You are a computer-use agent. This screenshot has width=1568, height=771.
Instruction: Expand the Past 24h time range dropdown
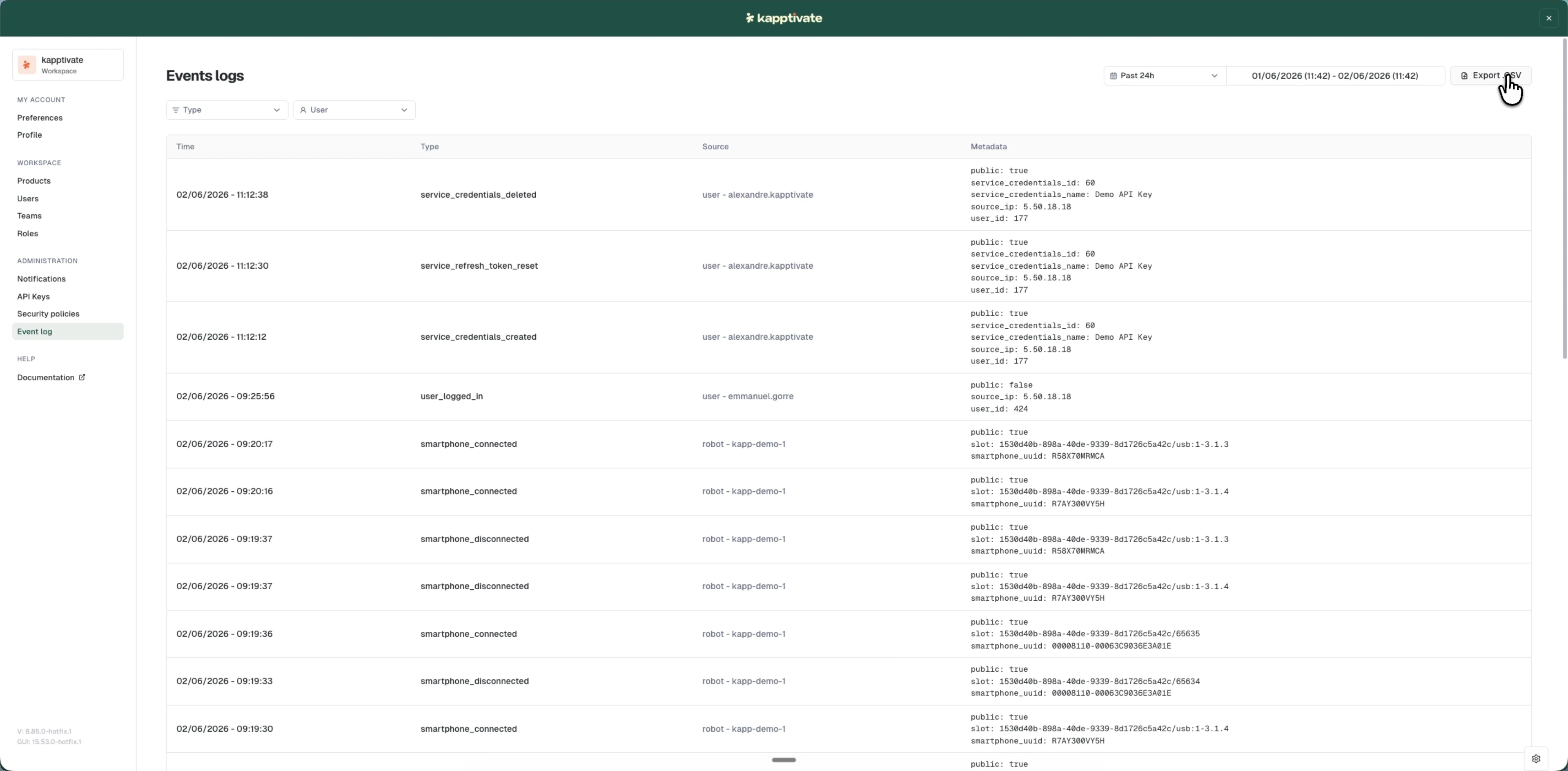(x=1165, y=76)
